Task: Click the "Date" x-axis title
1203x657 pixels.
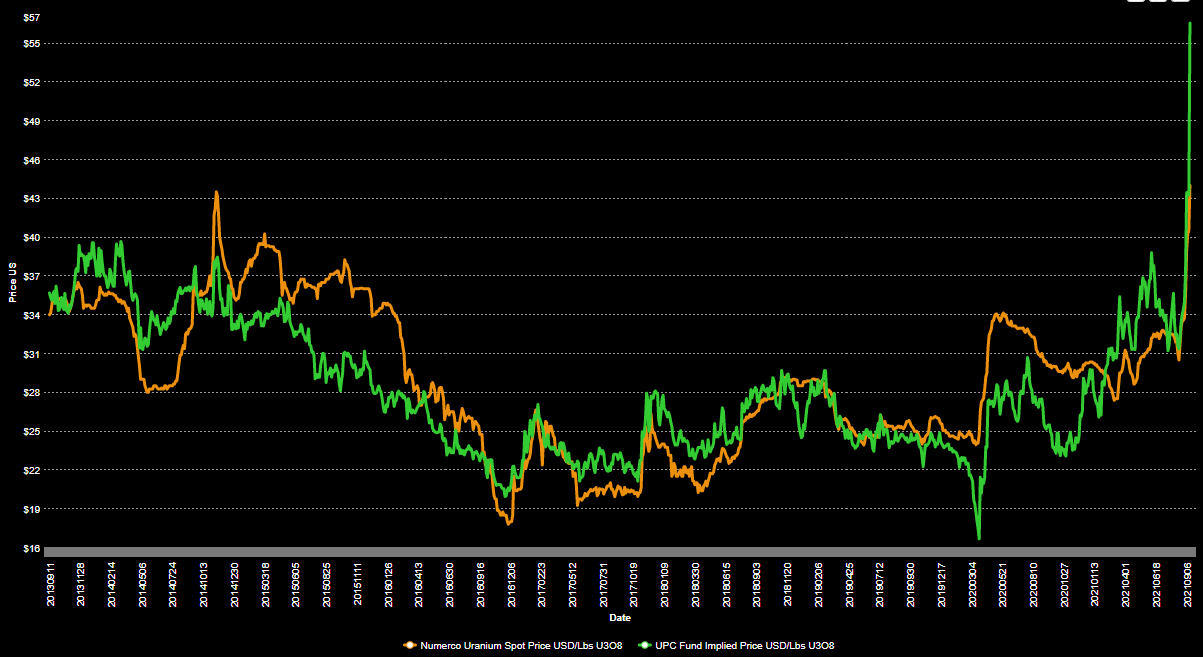Action: click(620, 618)
